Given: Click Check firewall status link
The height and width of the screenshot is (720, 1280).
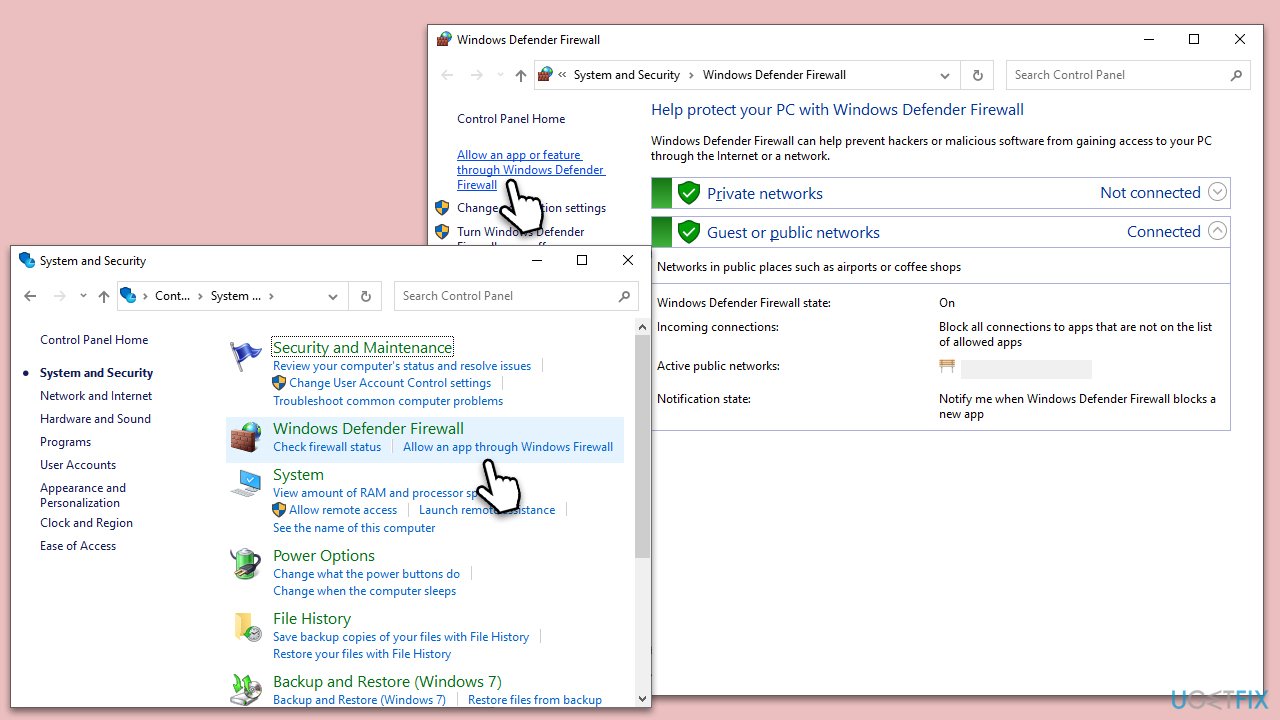Looking at the screenshot, I should pos(327,447).
